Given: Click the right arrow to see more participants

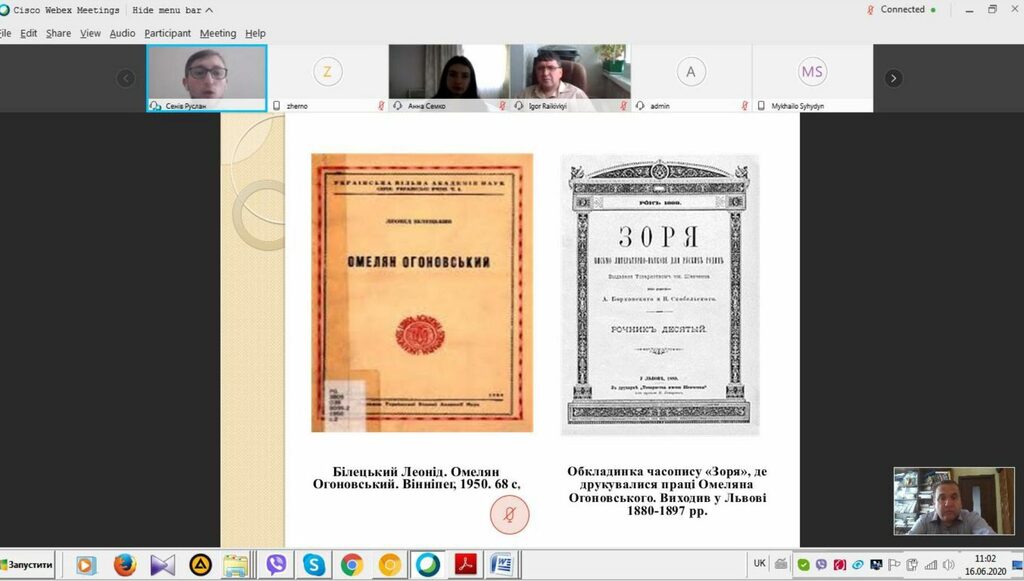Looking at the screenshot, I should point(893,77).
